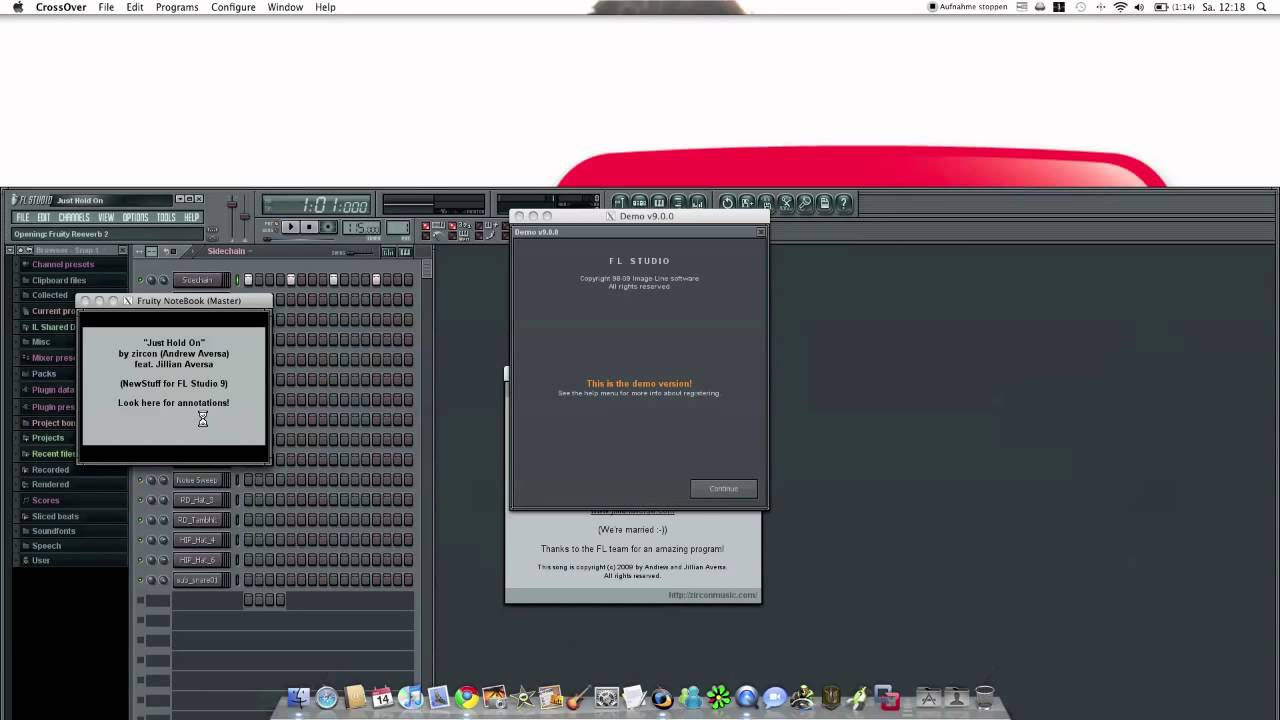Toggle mute LED on sub_snare01 channel
1280x720 pixels.
pos(140,580)
